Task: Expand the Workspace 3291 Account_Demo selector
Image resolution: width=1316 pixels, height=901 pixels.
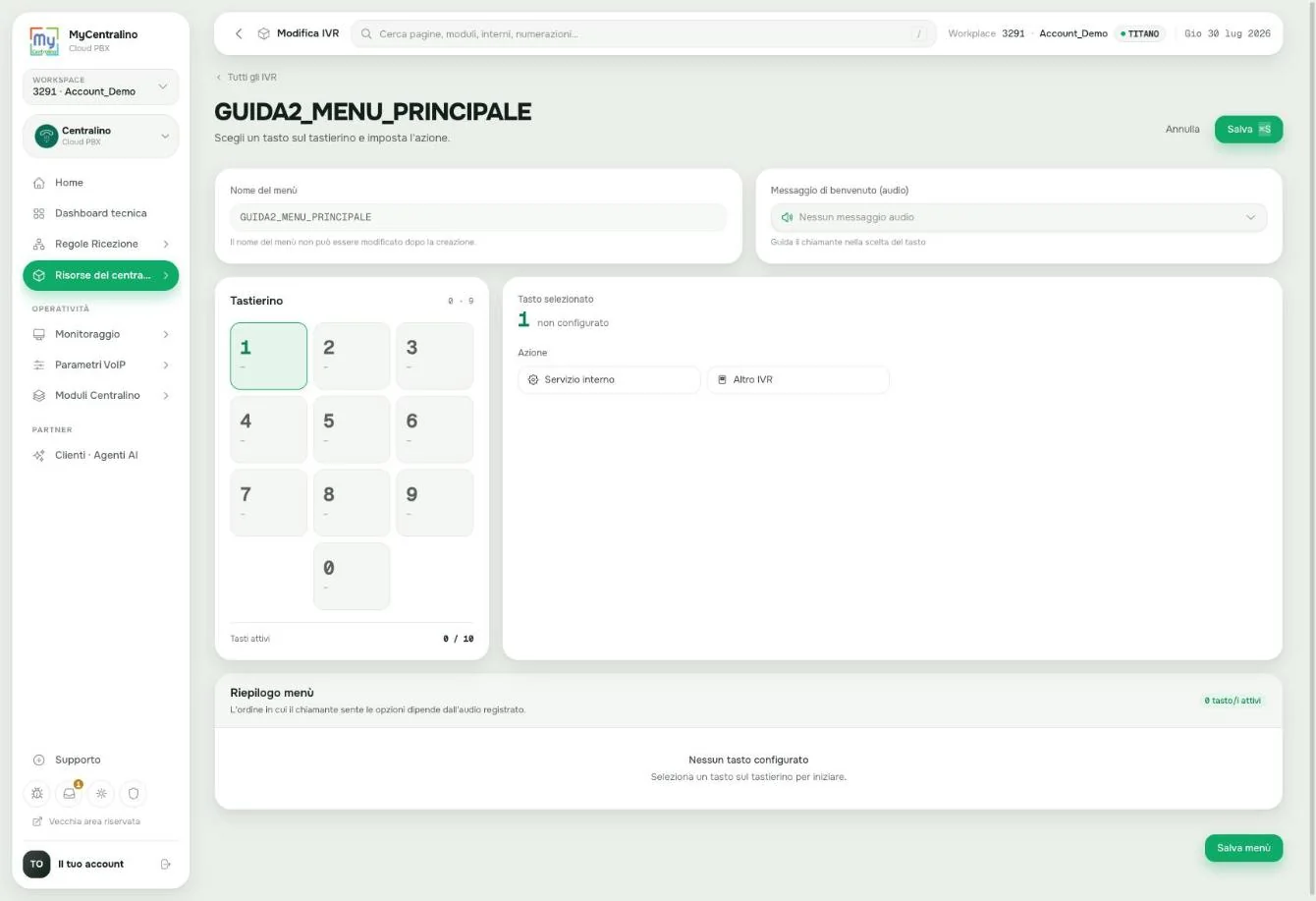Action: point(101,86)
